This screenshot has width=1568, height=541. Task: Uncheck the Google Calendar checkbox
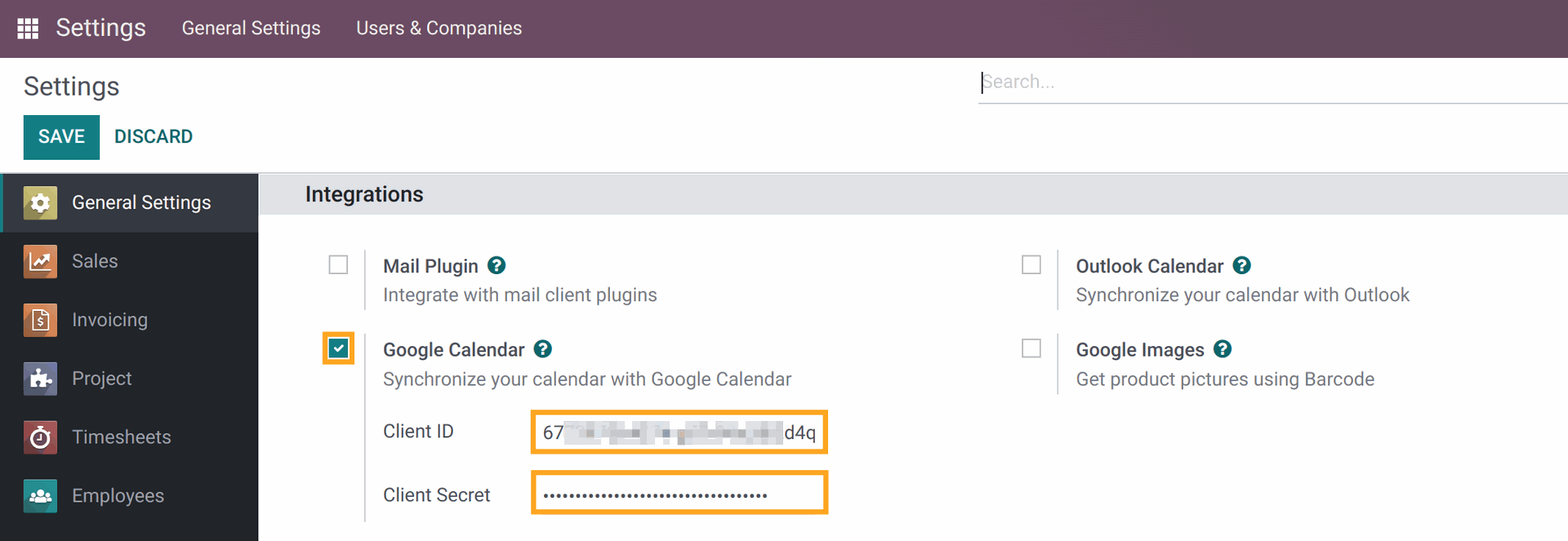click(x=338, y=349)
